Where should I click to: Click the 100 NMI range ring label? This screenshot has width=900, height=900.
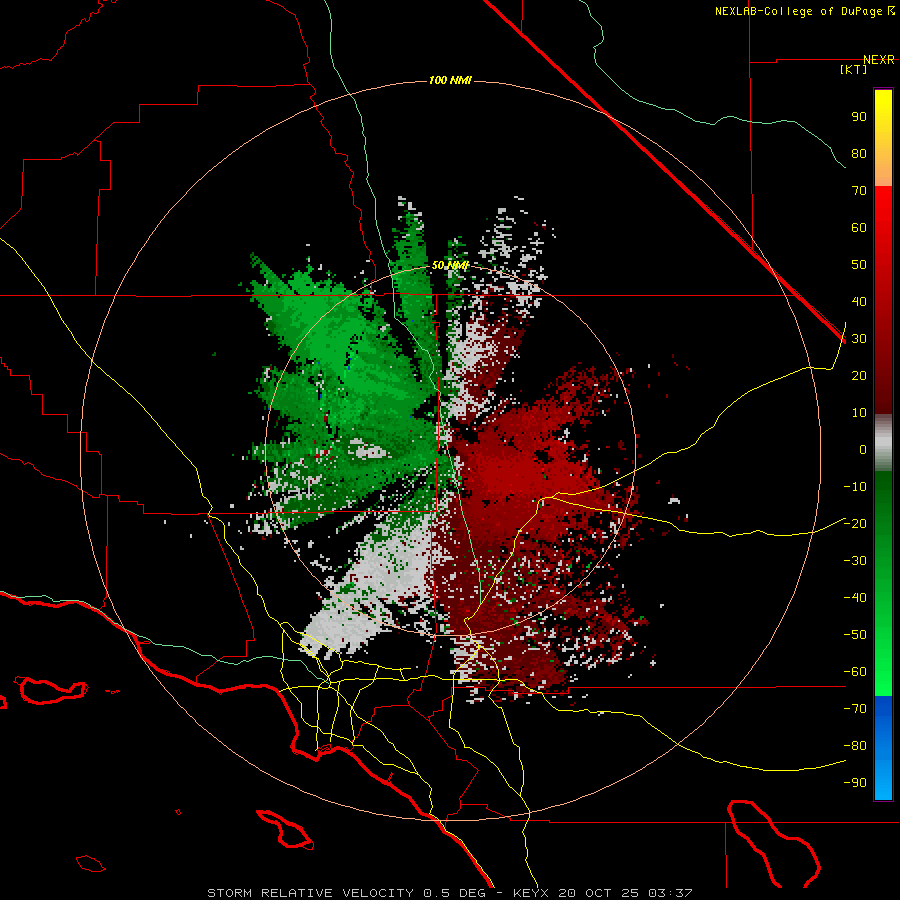coord(450,80)
